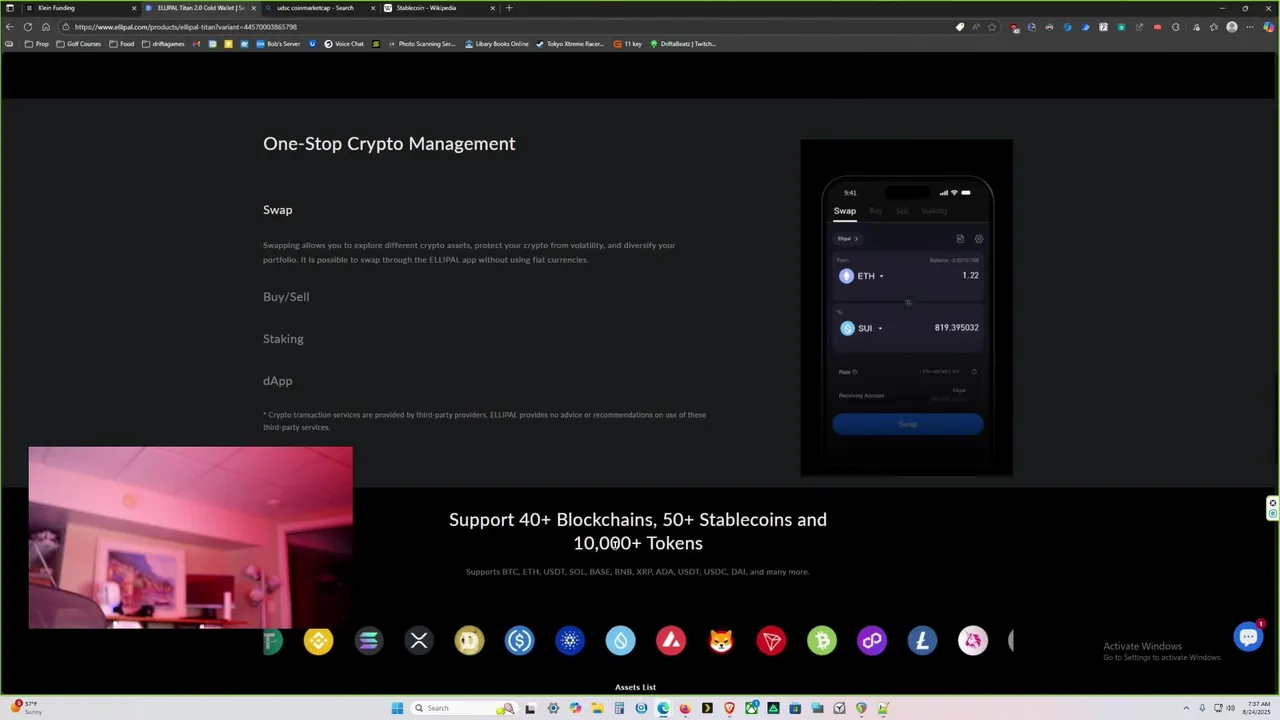
Task: Click the shopping price tag icon in address bar
Action: tap(960, 27)
